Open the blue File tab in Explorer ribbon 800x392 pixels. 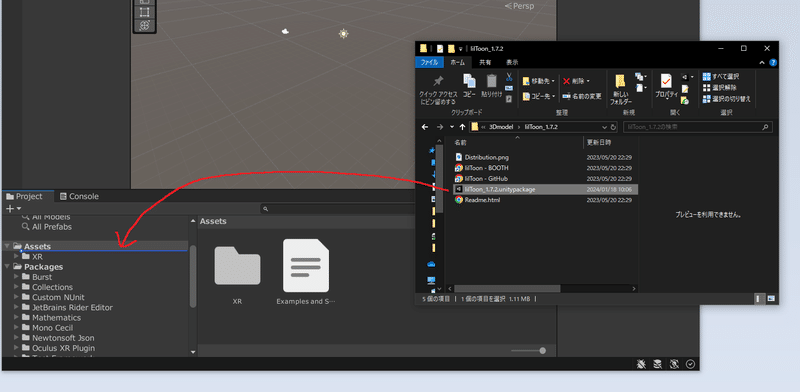coord(429,62)
